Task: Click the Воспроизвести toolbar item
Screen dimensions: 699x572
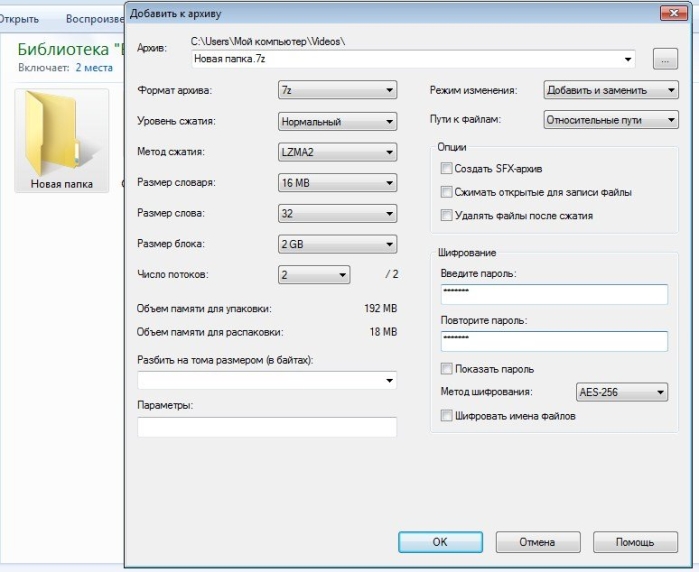Action: pos(95,19)
